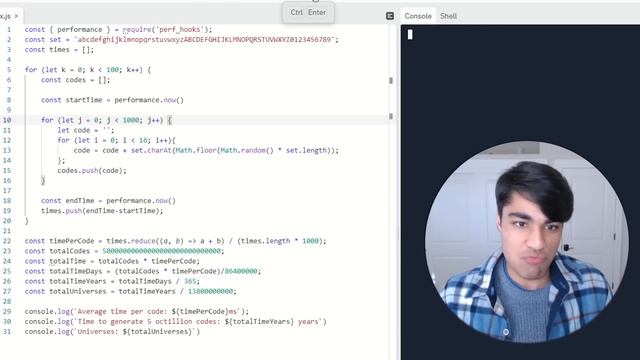Click 'perf_hooks' string on line 1

pyautogui.click(x=180, y=29)
